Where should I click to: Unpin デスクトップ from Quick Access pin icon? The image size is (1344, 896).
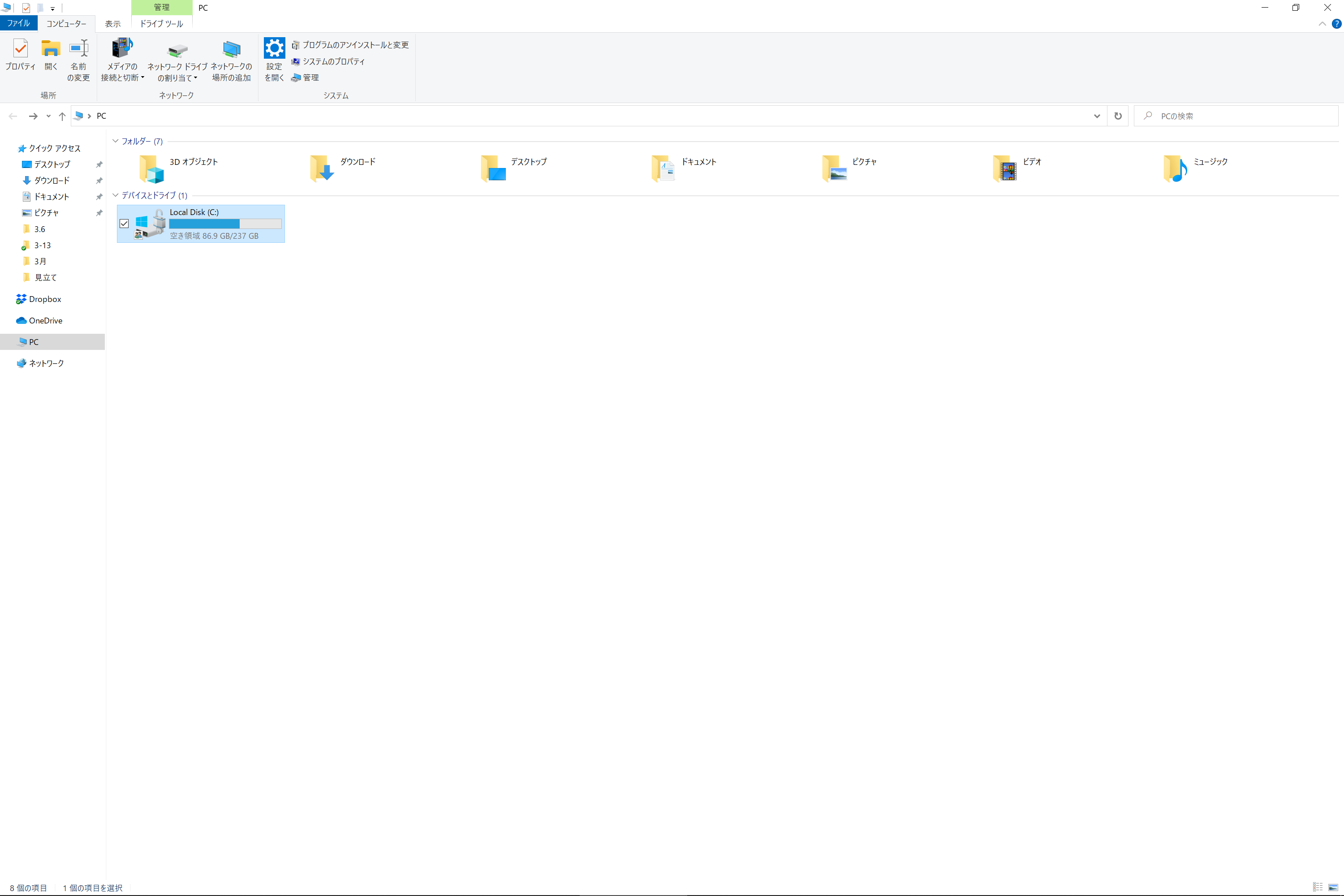coord(99,164)
